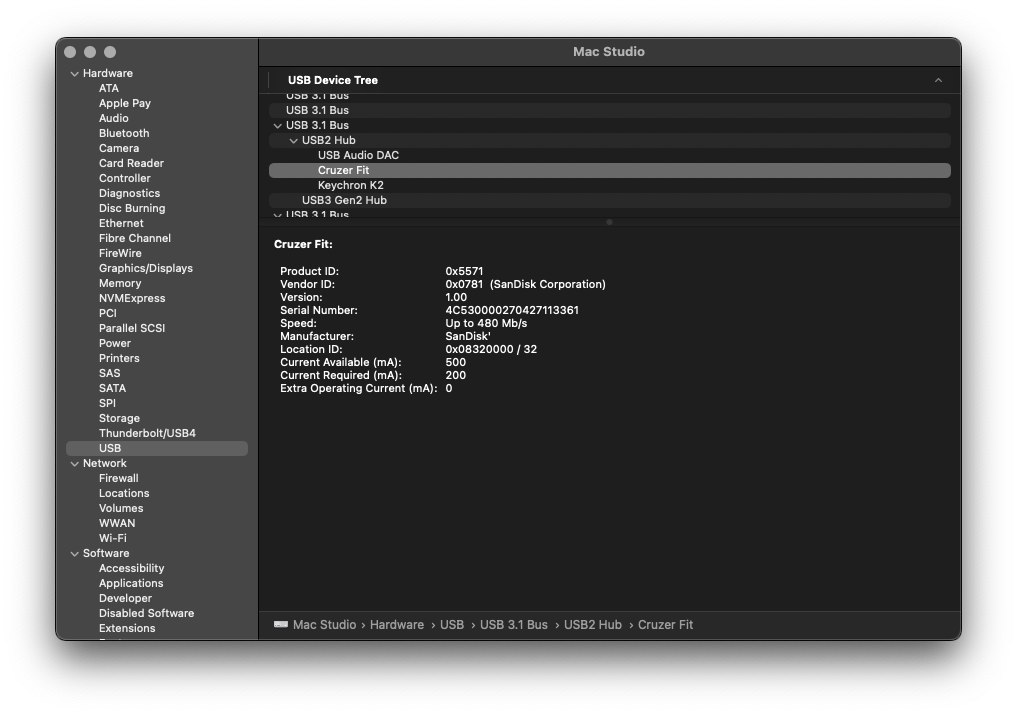Click the Mac Studio computer icon in path bar

pos(281,625)
